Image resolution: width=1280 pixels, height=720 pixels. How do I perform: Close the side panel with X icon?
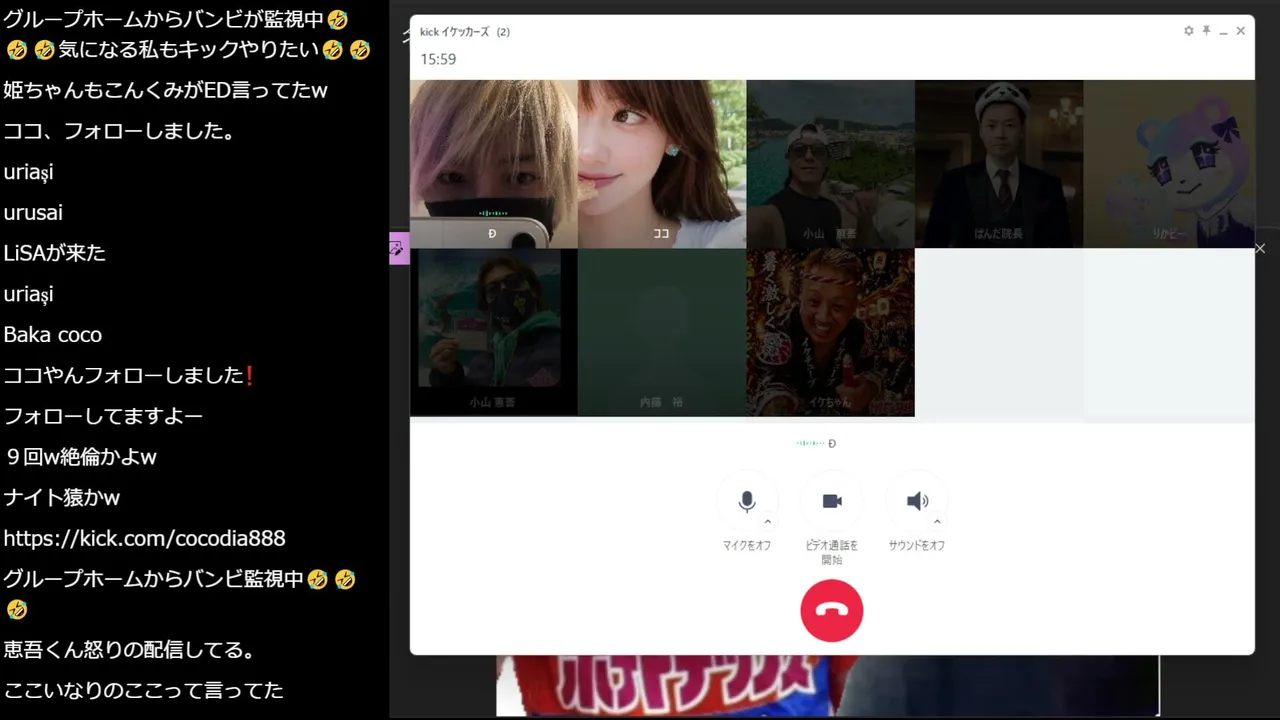(1260, 248)
